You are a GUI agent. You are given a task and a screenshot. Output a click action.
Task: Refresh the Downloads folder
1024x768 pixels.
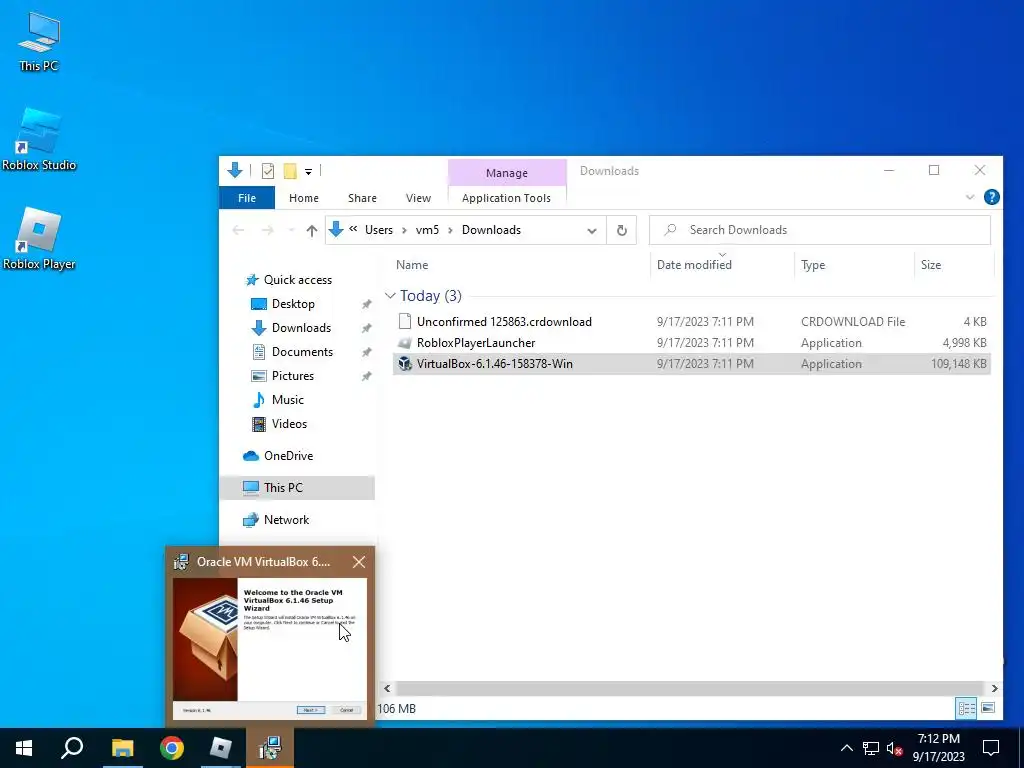(622, 230)
